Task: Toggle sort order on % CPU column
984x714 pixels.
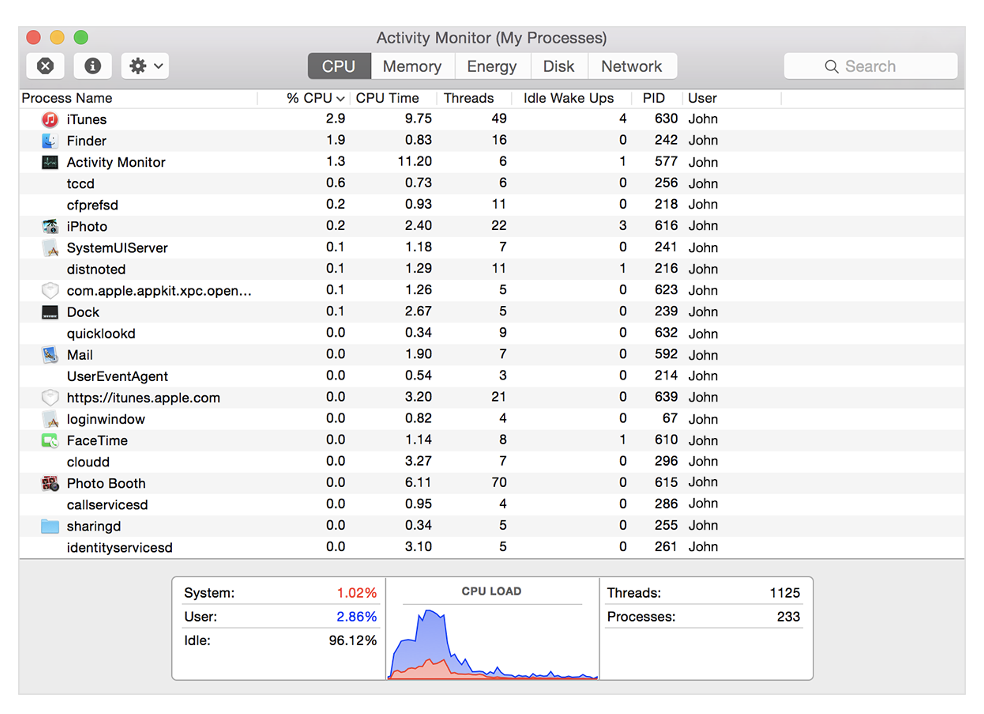Action: click(304, 98)
